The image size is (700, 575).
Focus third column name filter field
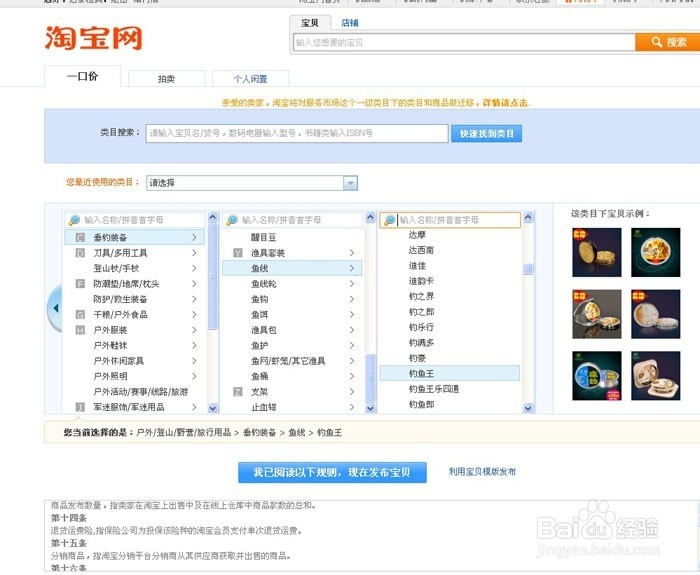[x=450, y=220]
